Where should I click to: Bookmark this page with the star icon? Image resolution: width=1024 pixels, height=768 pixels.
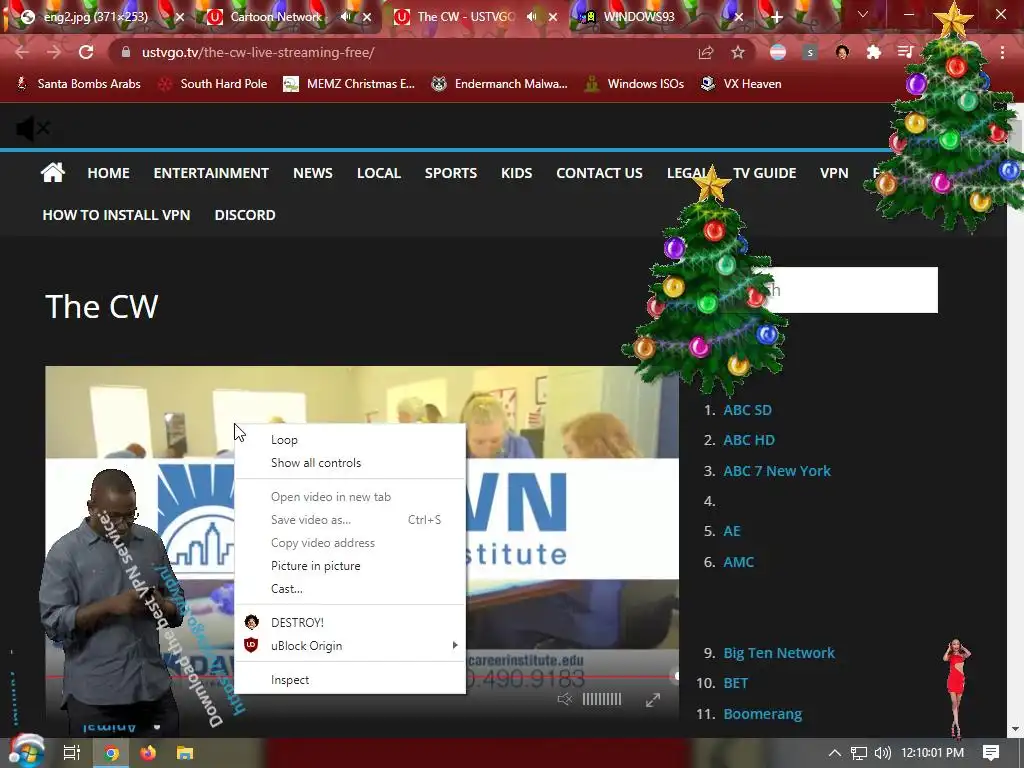click(x=738, y=52)
